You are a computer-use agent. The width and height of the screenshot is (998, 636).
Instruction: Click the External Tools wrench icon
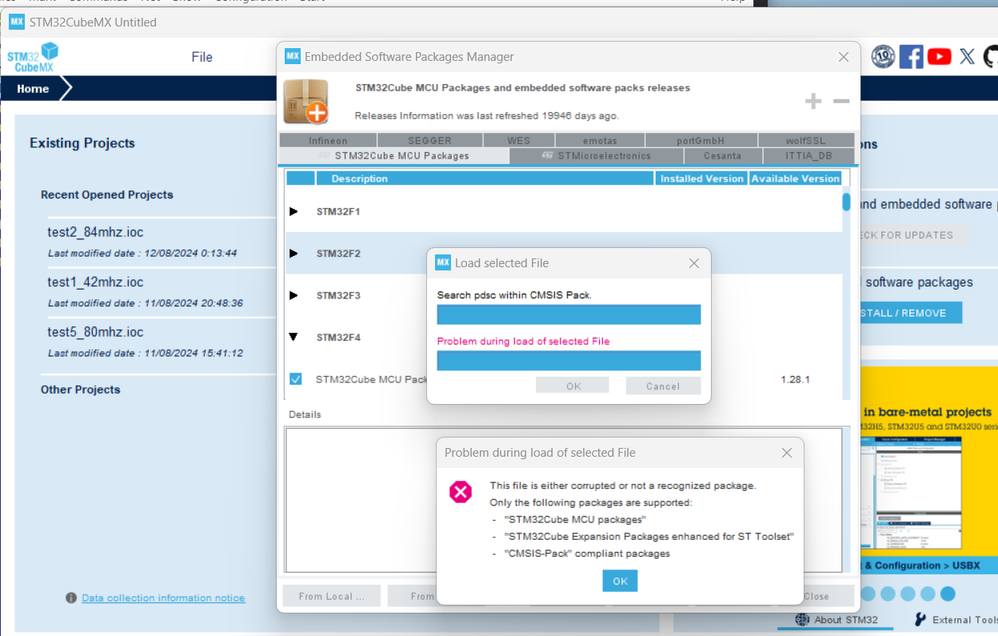920,619
